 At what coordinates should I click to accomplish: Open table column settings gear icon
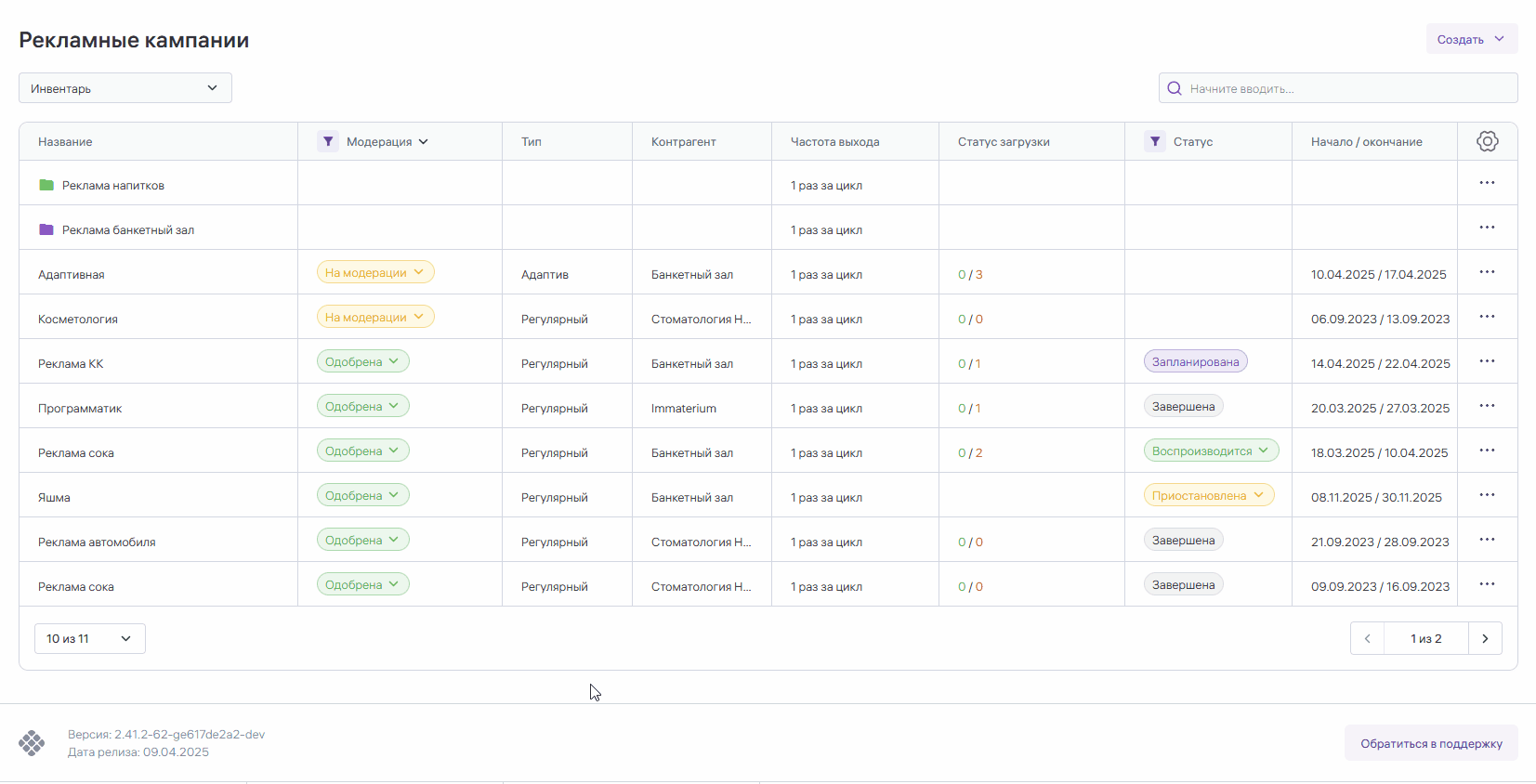click(1487, 141)
